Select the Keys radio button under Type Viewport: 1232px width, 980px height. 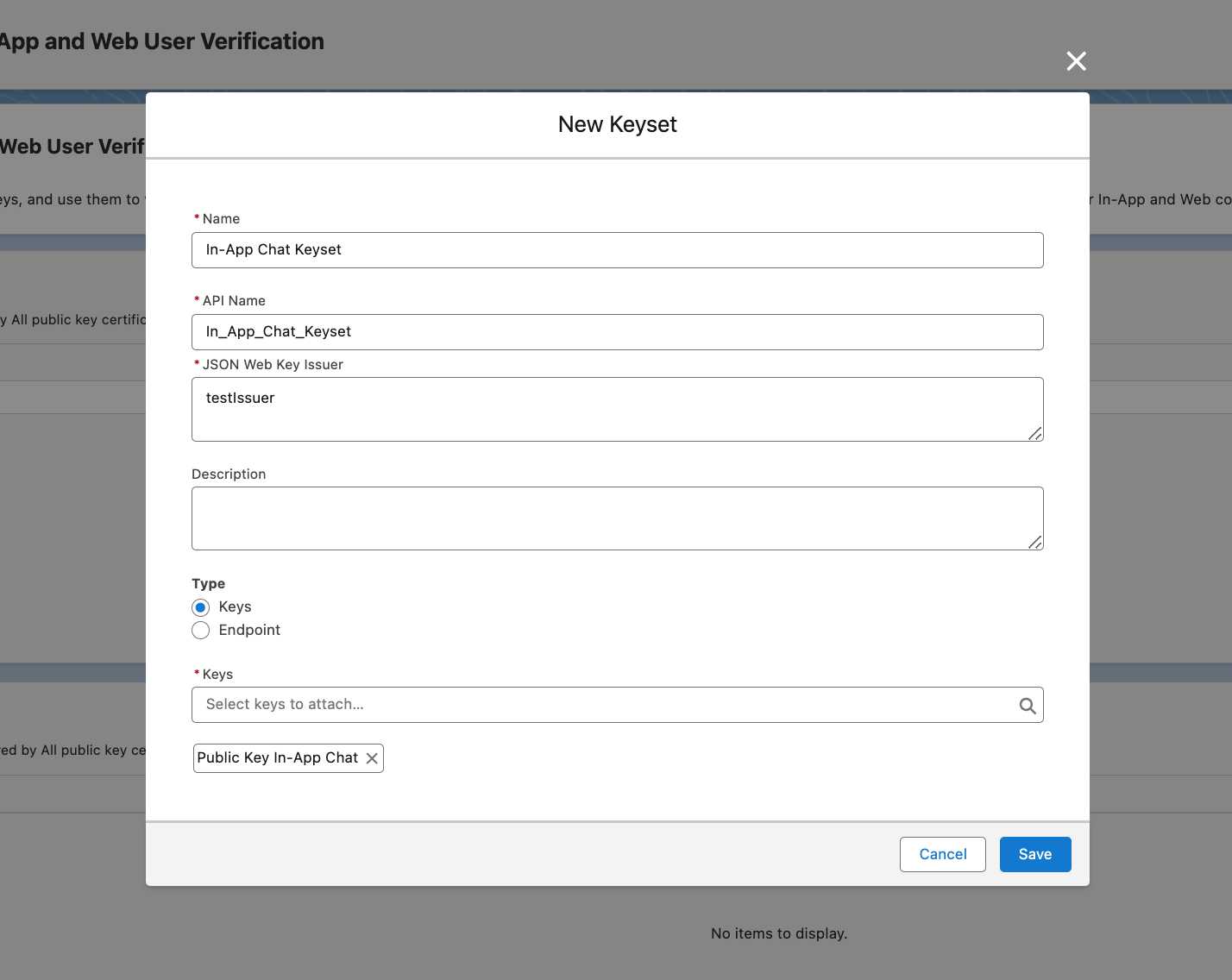[x=200, y=607]
